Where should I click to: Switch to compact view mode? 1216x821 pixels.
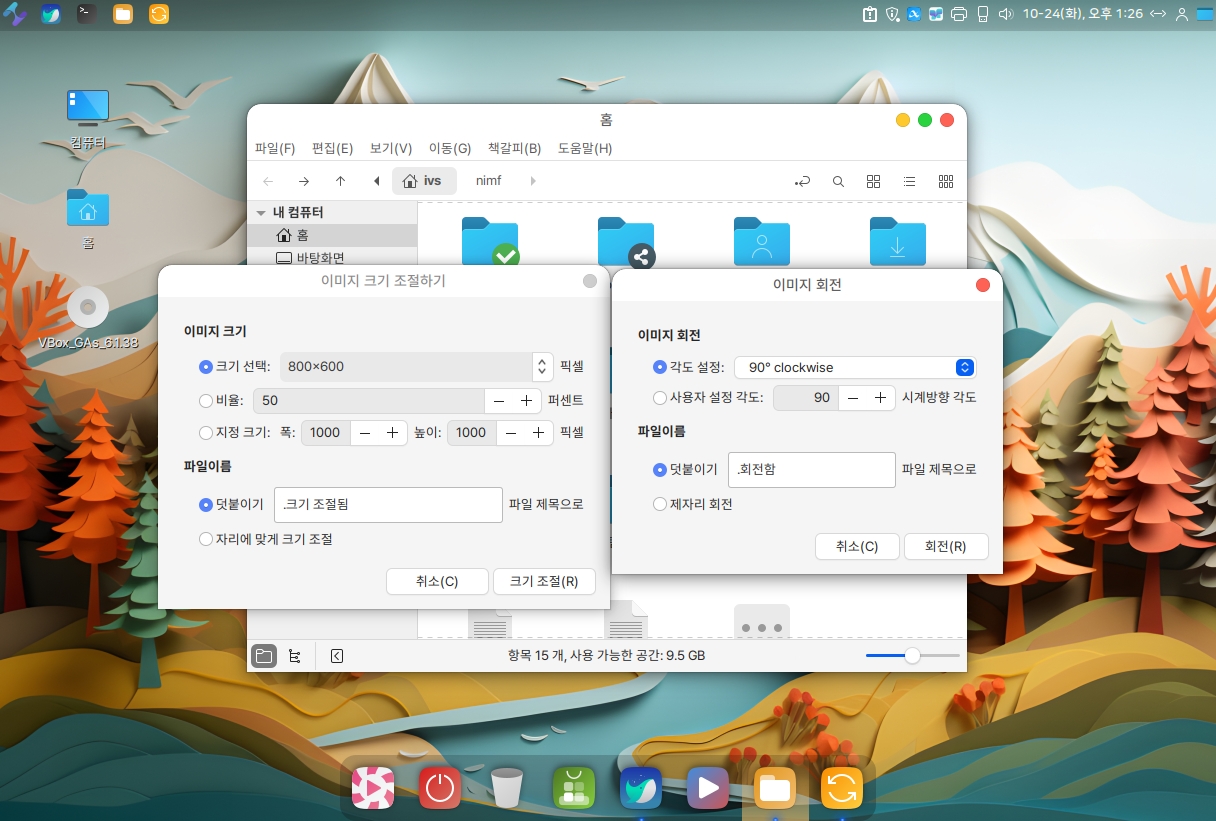pyautogui.click(x=945, y=181)
